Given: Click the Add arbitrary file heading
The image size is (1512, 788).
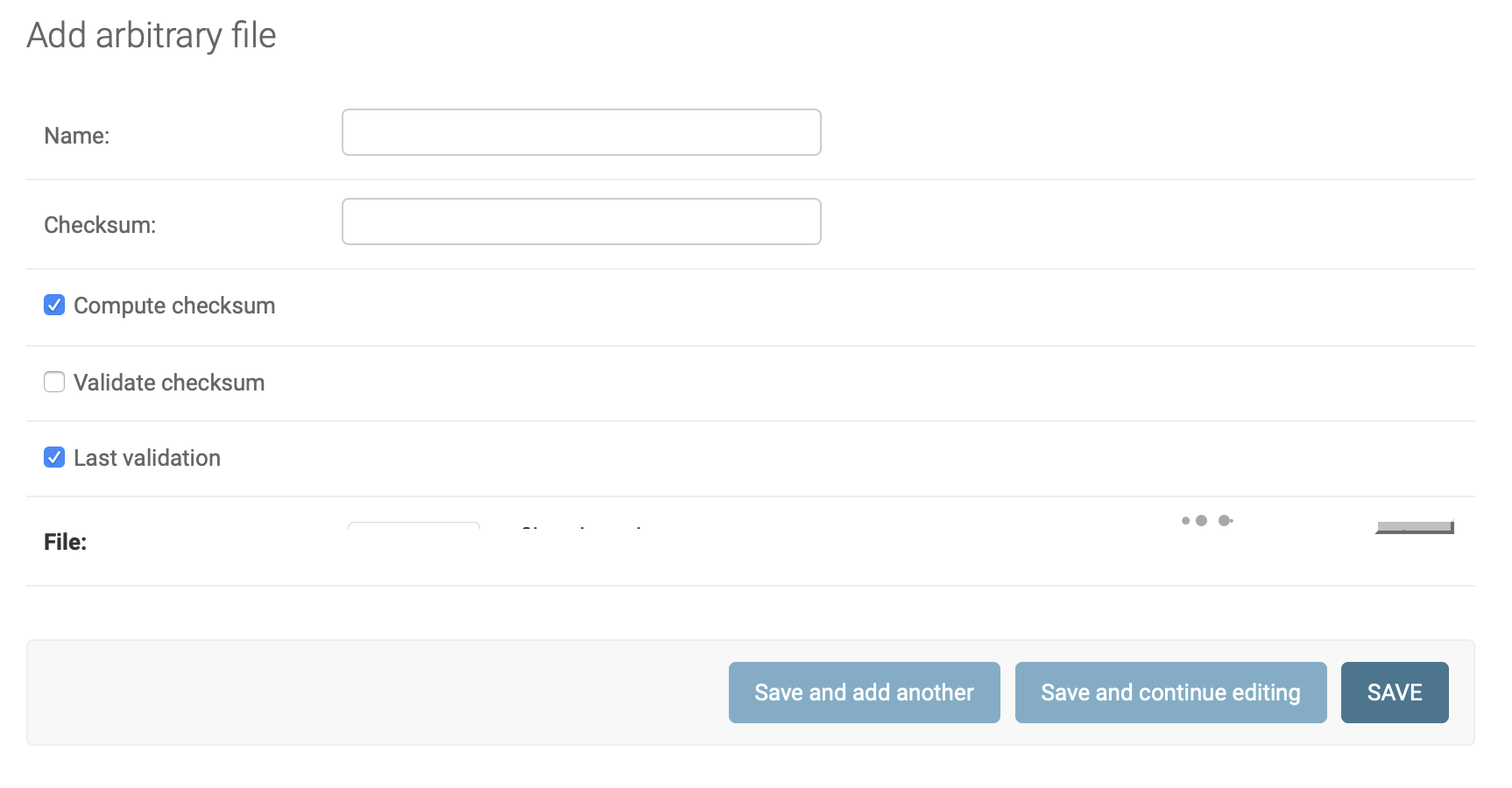Looking at the screenshot, I should pos(152,35).
